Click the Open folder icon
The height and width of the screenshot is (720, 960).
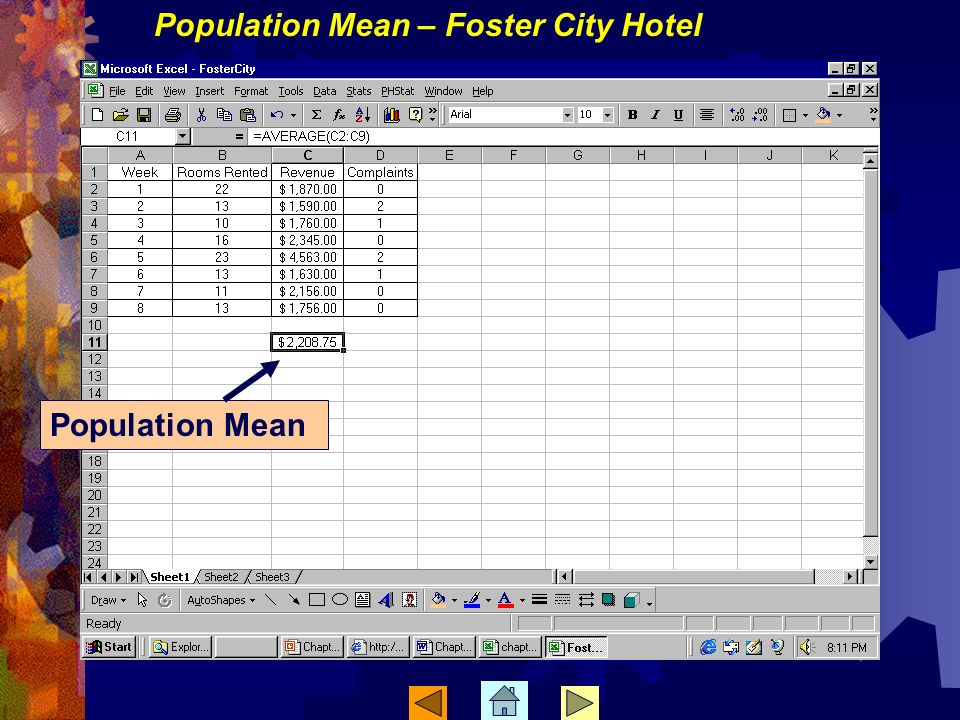[x=121, y=114]
